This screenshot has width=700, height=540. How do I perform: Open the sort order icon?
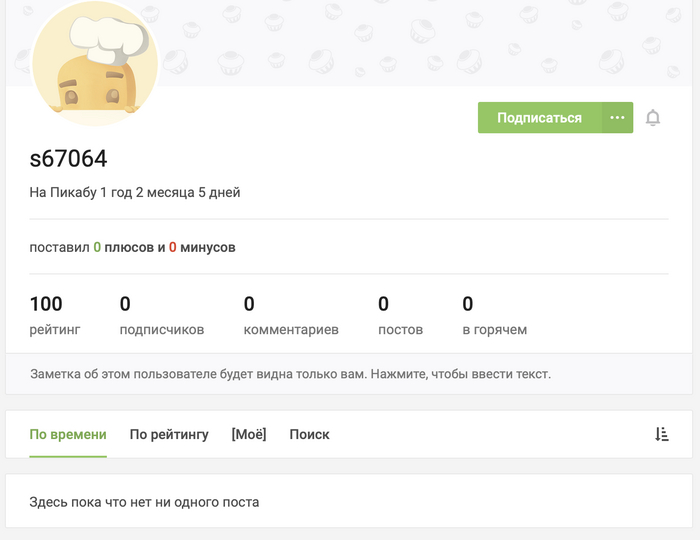(661, 434)
